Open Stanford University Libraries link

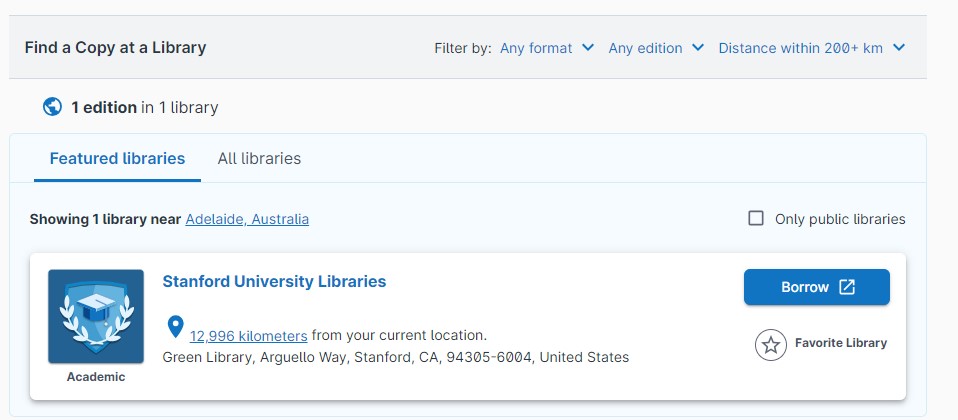(274, 281)
